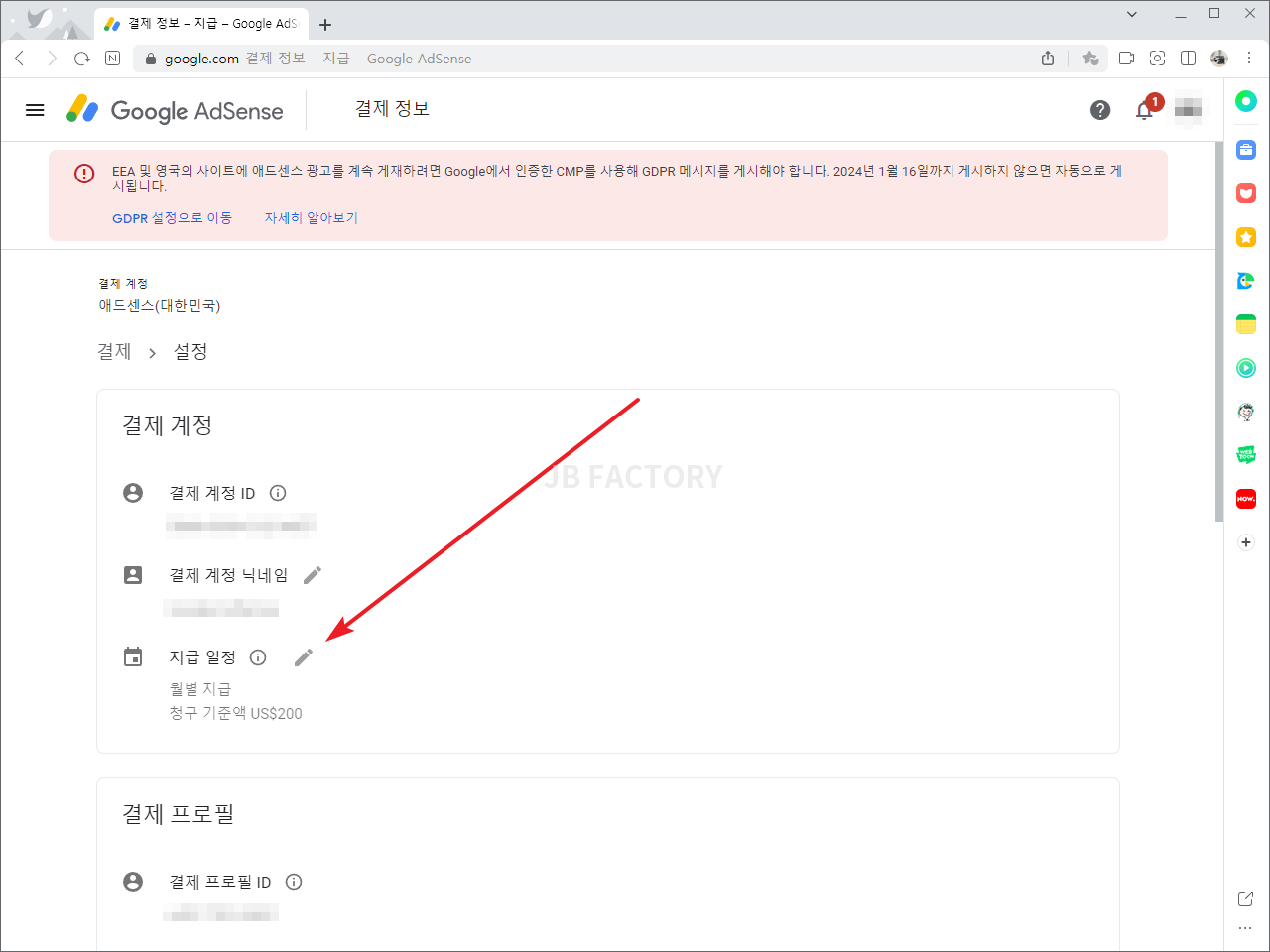Screen dimensions: 1270x952
Task: Edit the 결제 계정 닉네임 pencil icon
Action: [313, 575]
